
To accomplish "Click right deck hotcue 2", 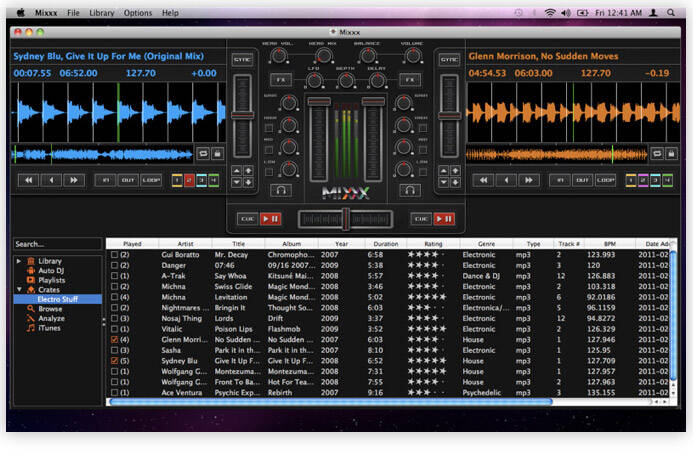I will coord(643,180).
